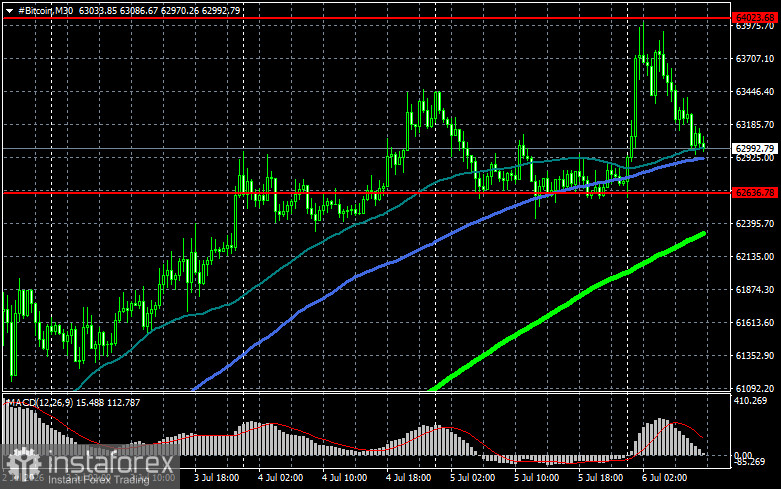Click the 5 Jul 18:00 time axis label
This screenshot has width=781, height=489.
pos(600,478)
